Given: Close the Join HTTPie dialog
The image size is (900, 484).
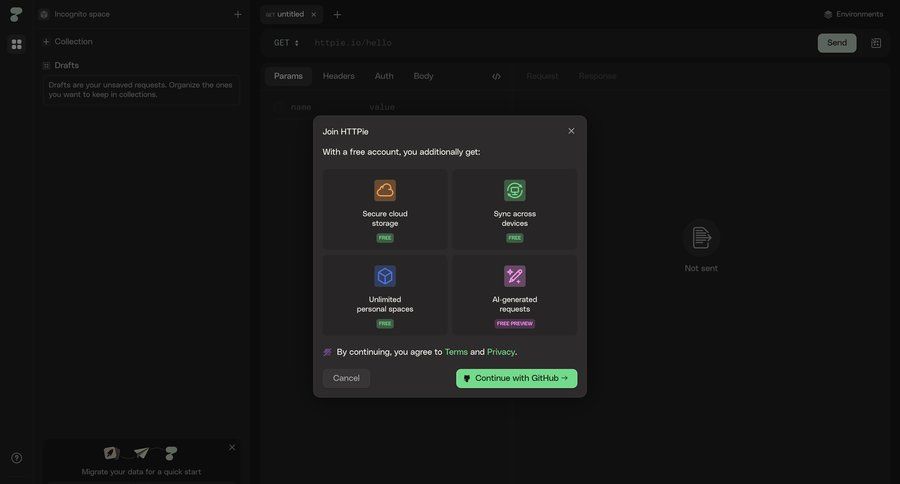Looking at the screenshot, I should 571,131.
